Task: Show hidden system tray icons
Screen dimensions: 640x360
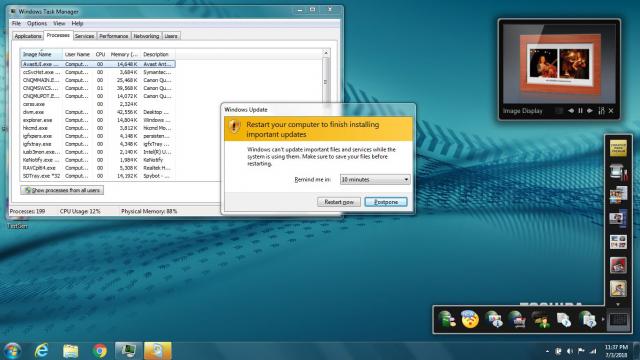Action: point(547,351)
